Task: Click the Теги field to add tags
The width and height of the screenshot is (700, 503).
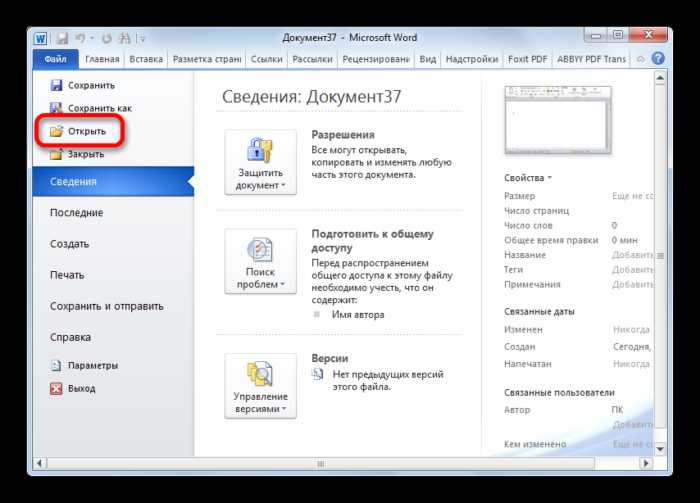Action: coord(632,270)
